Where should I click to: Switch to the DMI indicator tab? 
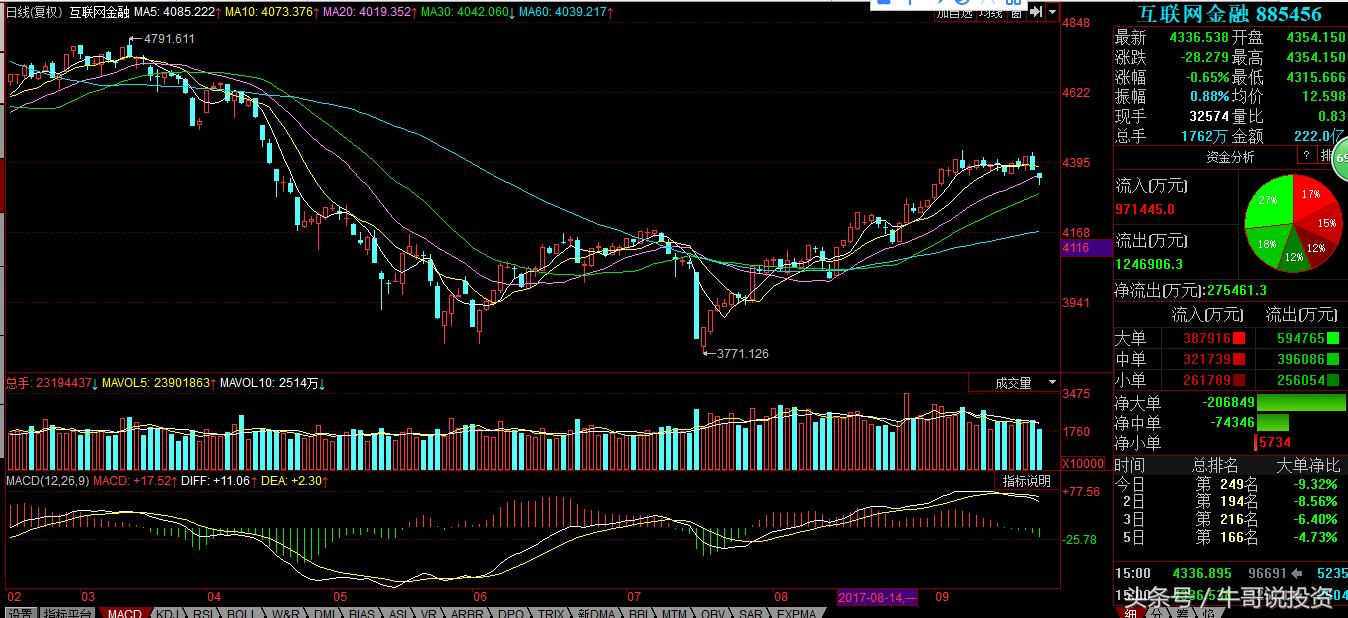326,612
